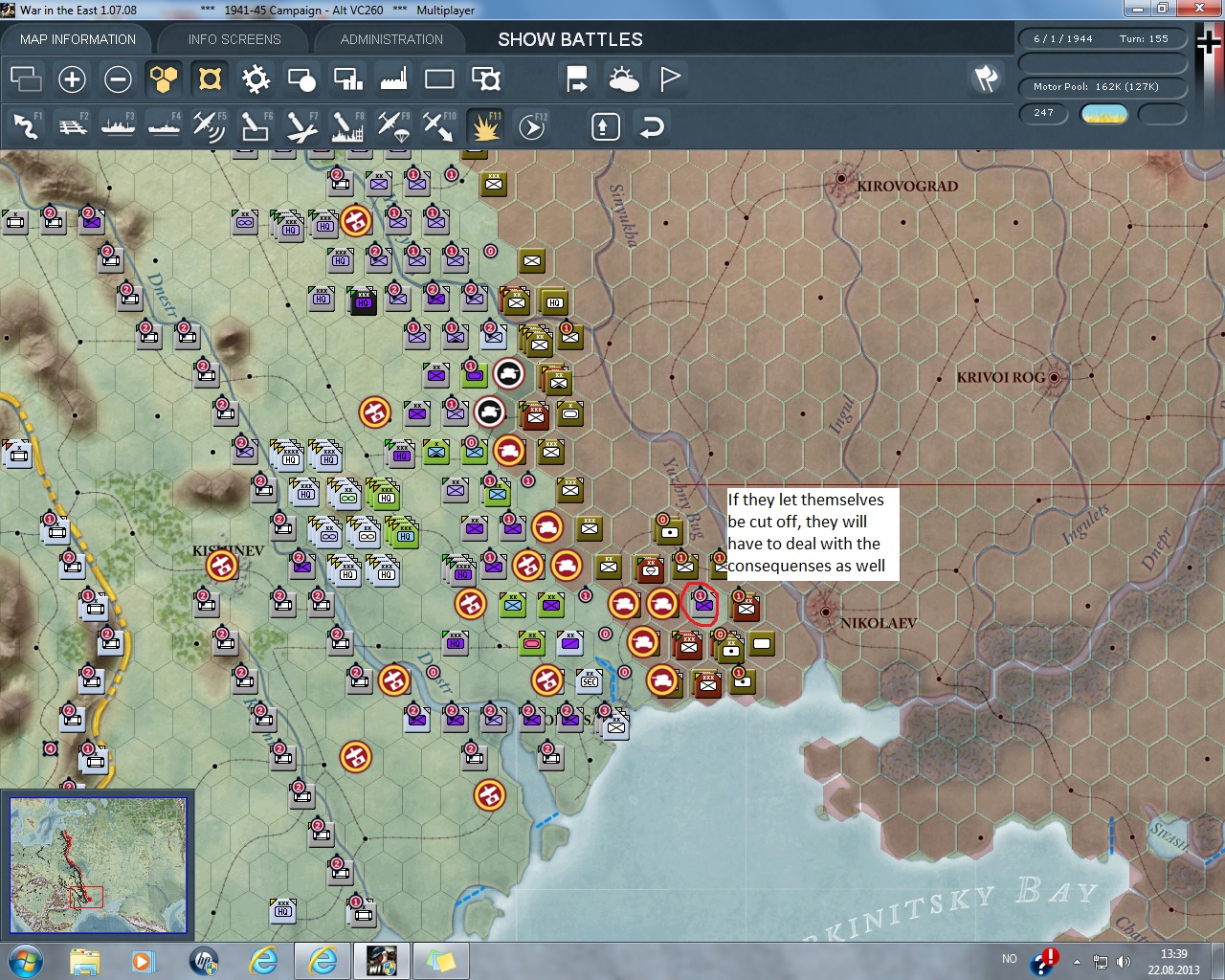Viewport: 1225px width, 980px height.
Task: Select the F1 move mode icon
Action: 26,126
